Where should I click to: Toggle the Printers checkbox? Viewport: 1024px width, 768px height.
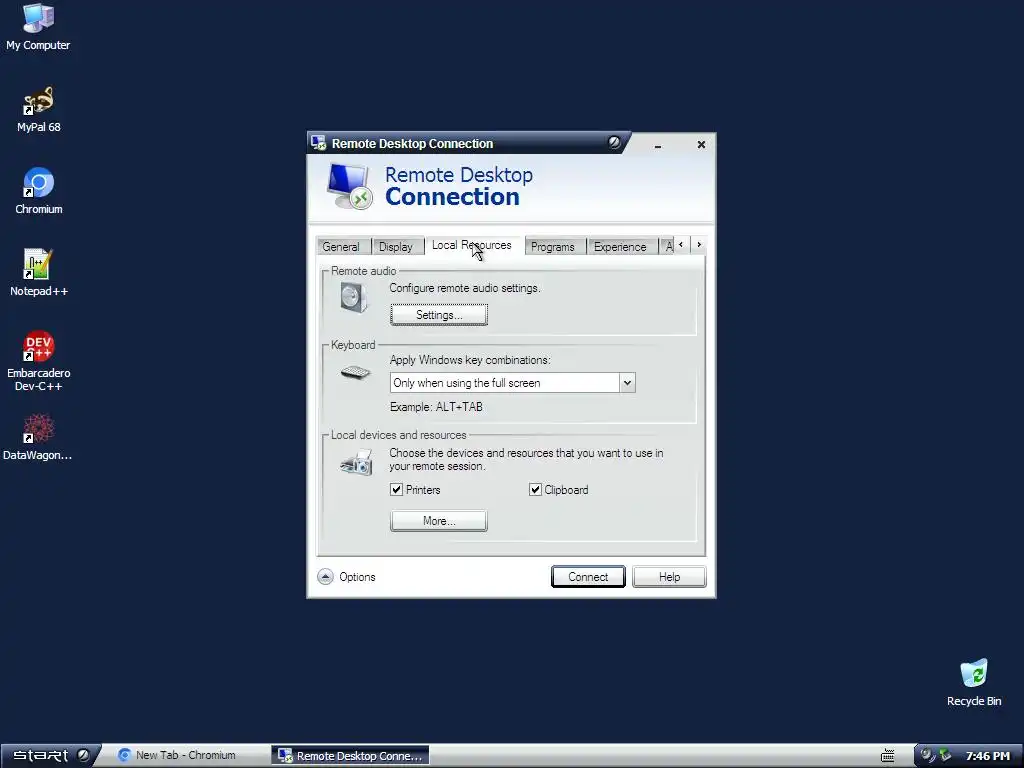[x=396, y=490]
